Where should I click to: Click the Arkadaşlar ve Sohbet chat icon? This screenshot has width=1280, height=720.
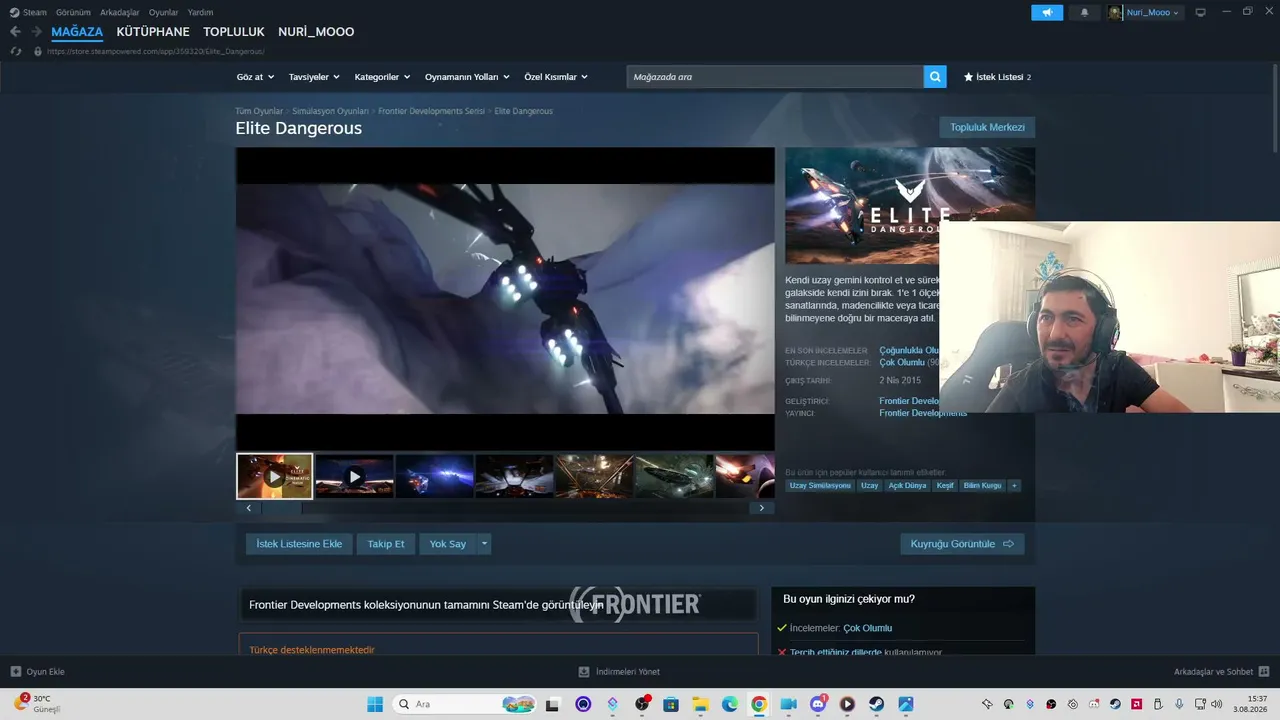[x=1264, y=672]
